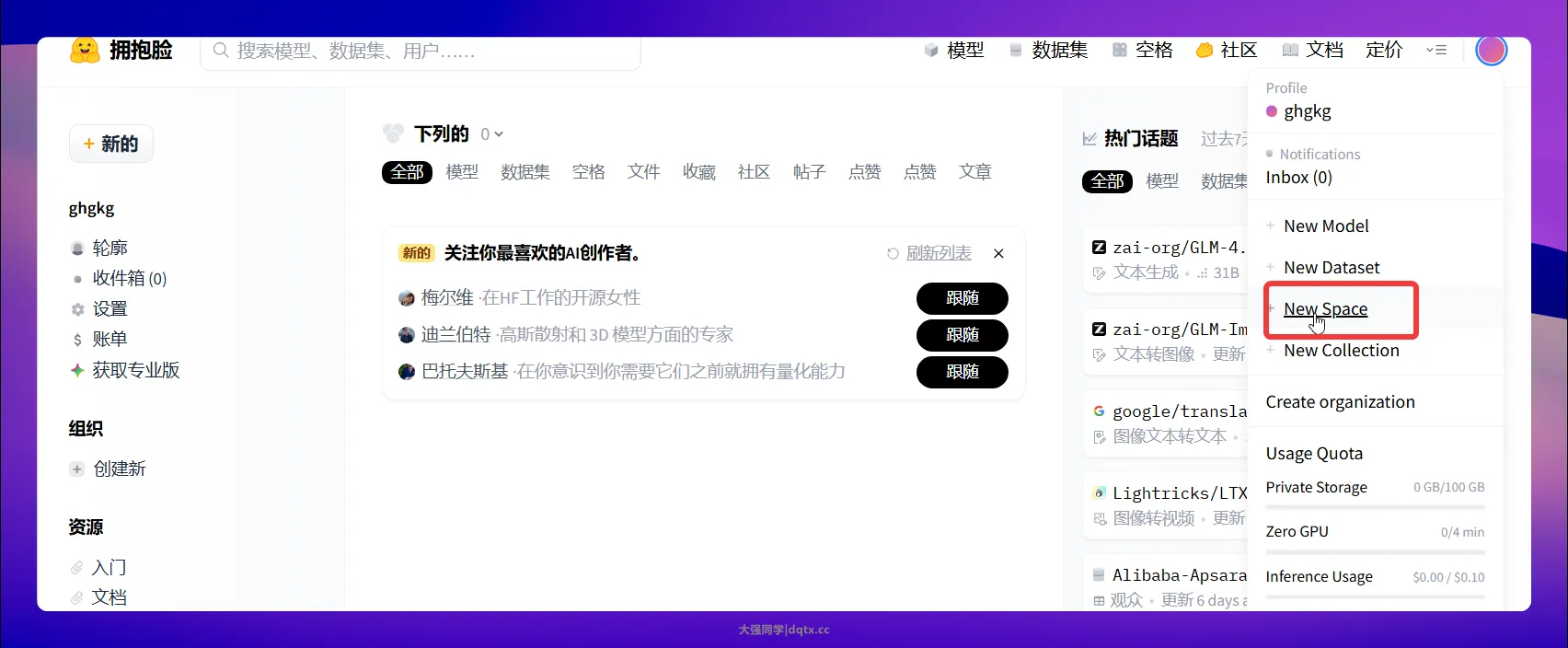Open the user avatar menu
Viewport: 1568px width, 648px height.
pos(1491,51)
